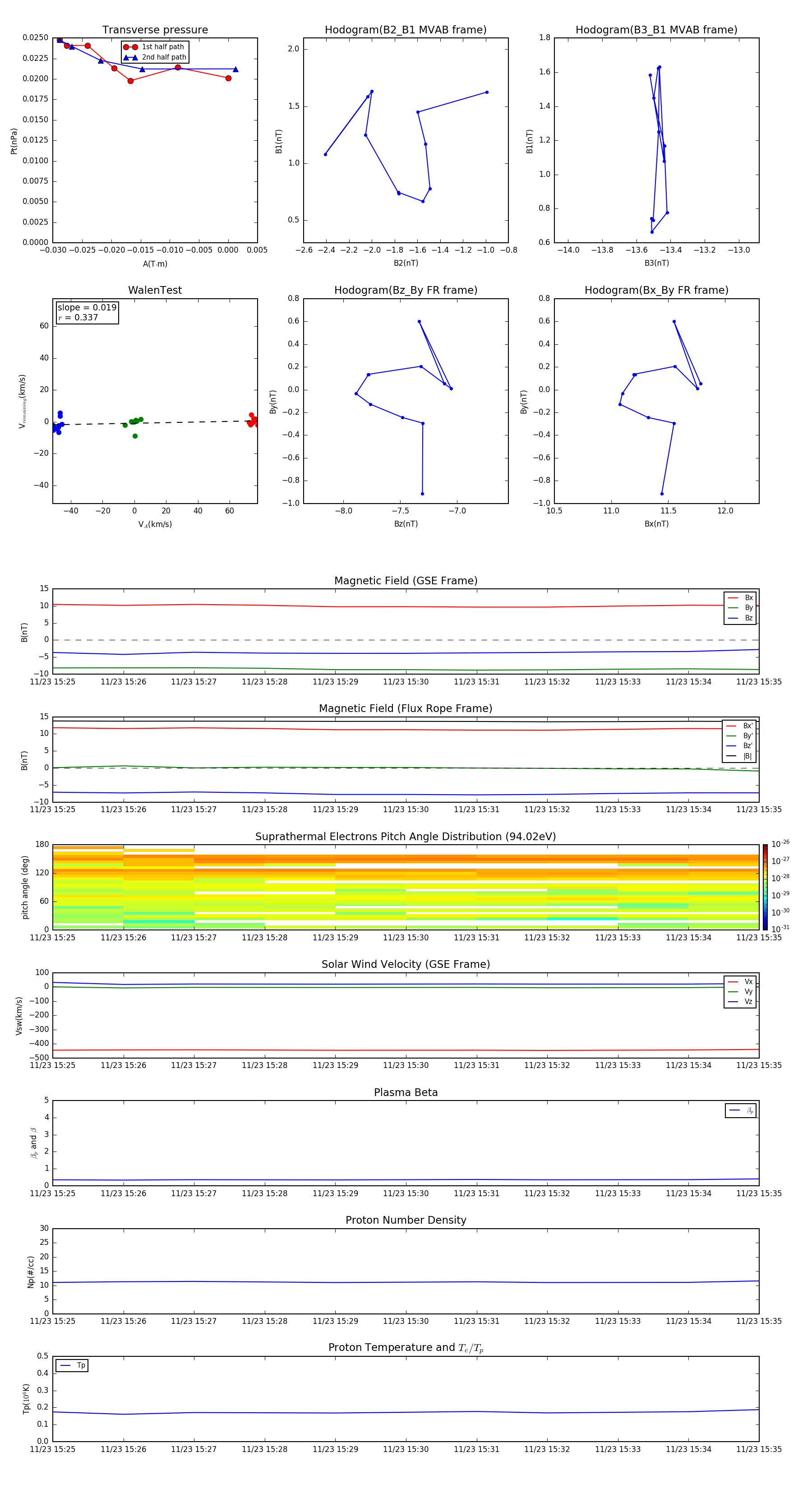Click the 'Hodogram(B2_B1 MVAB frame)' title
The width and height of the screenshot is (812, 1489).
click(406, 30)
